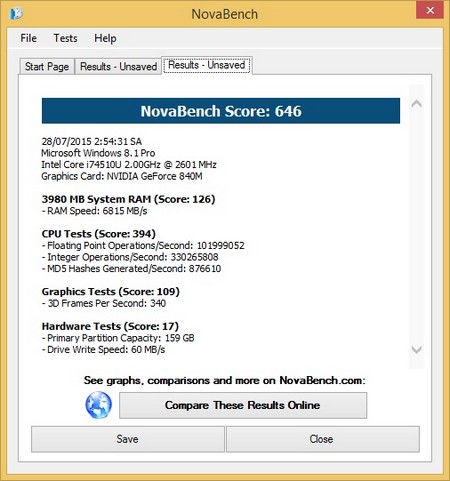Click the scrollbar up arrow
The image size is (450, 481).
click(416, 104)
